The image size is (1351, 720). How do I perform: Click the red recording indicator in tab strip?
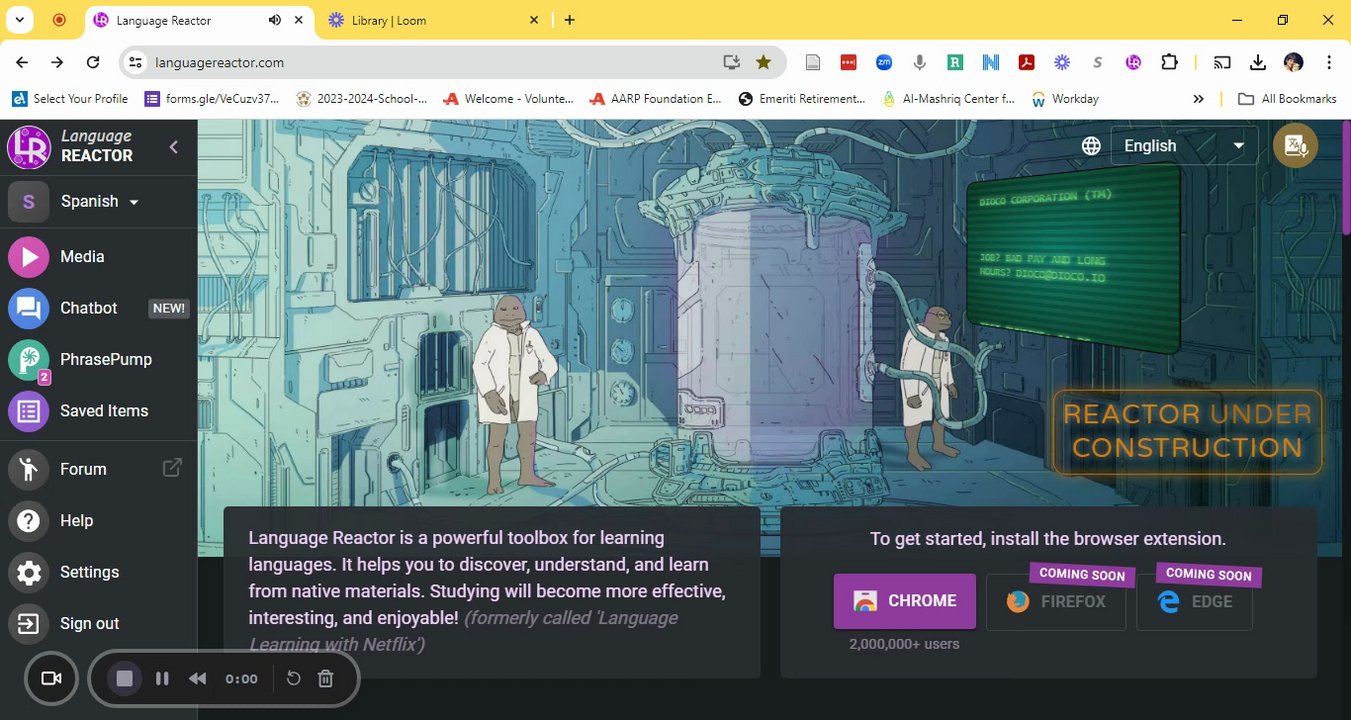point(59,20)
